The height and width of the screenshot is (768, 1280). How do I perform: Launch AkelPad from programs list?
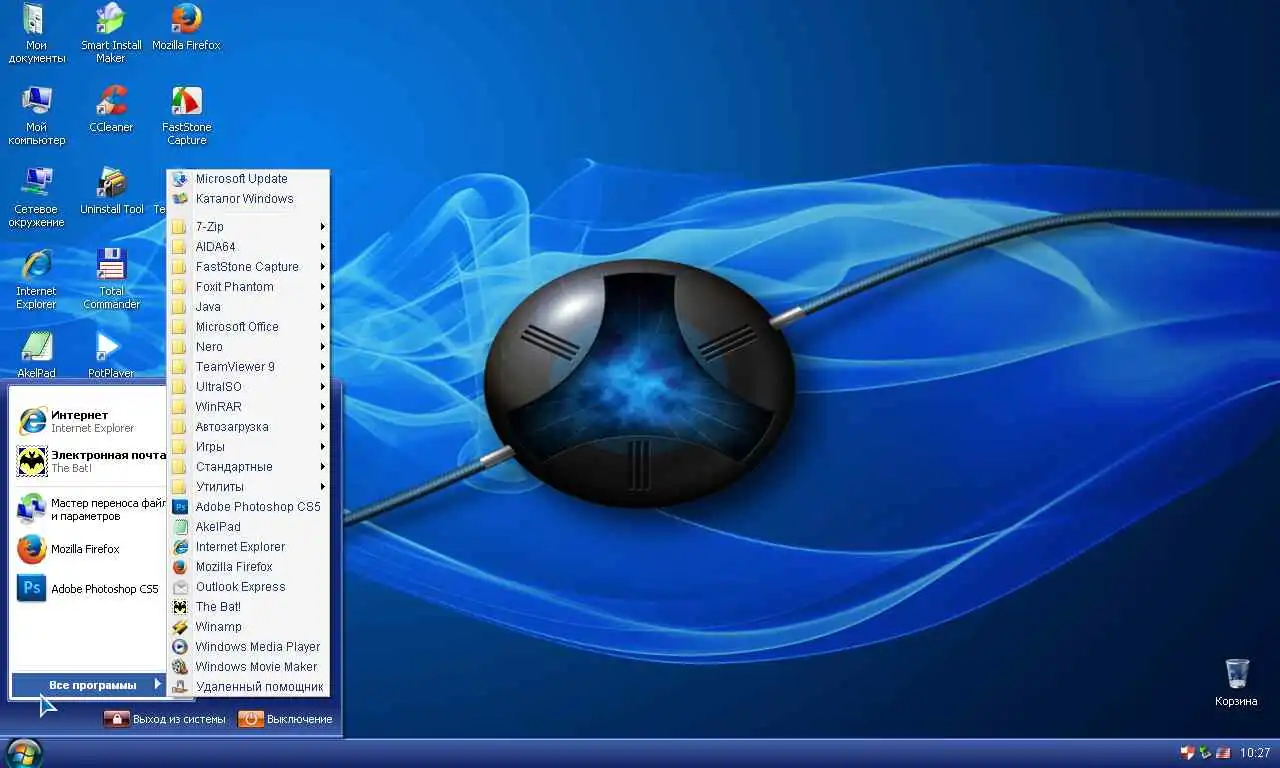[x=249, y=527]
